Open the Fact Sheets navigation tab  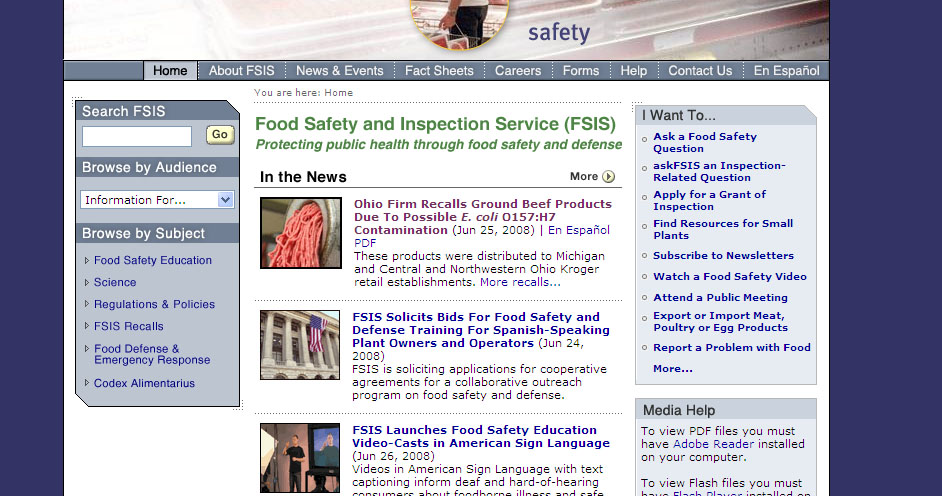pyautogui.click(x=439, y=71)
